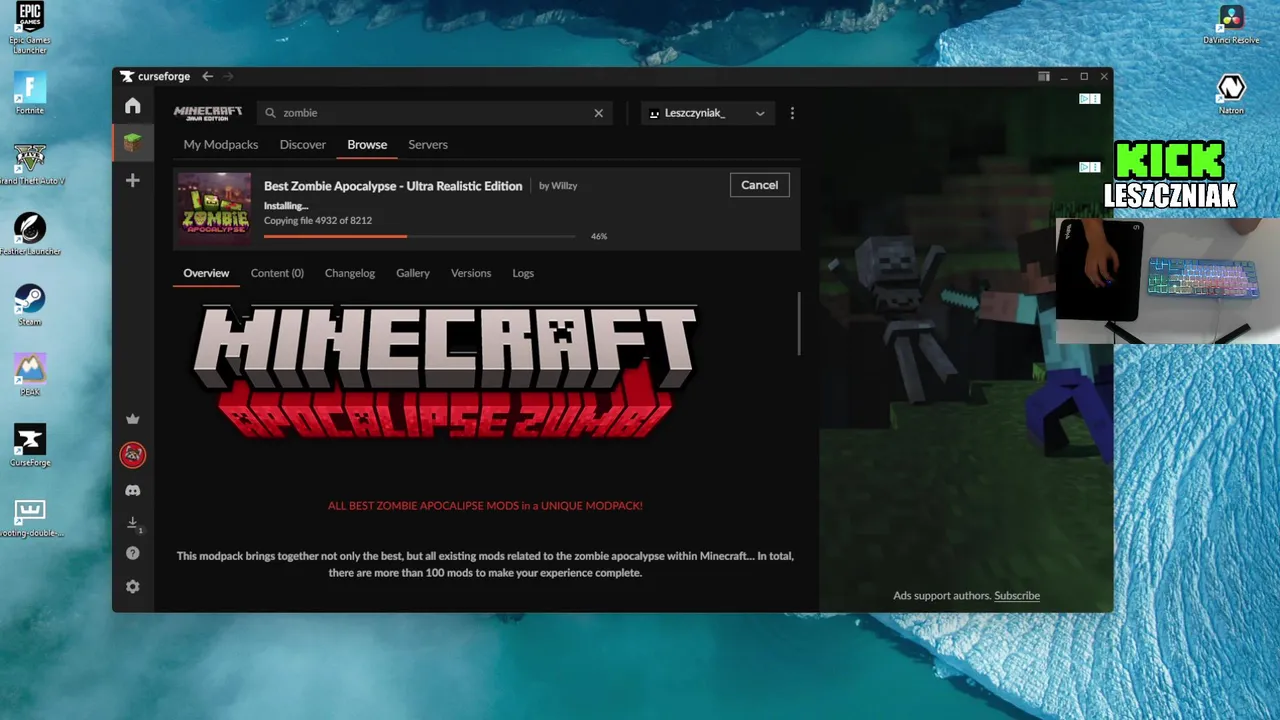This screenshot has height=720, width=1280.
Task: Open the premium crown icon in sidebar
Action: (x=132, y=419)
